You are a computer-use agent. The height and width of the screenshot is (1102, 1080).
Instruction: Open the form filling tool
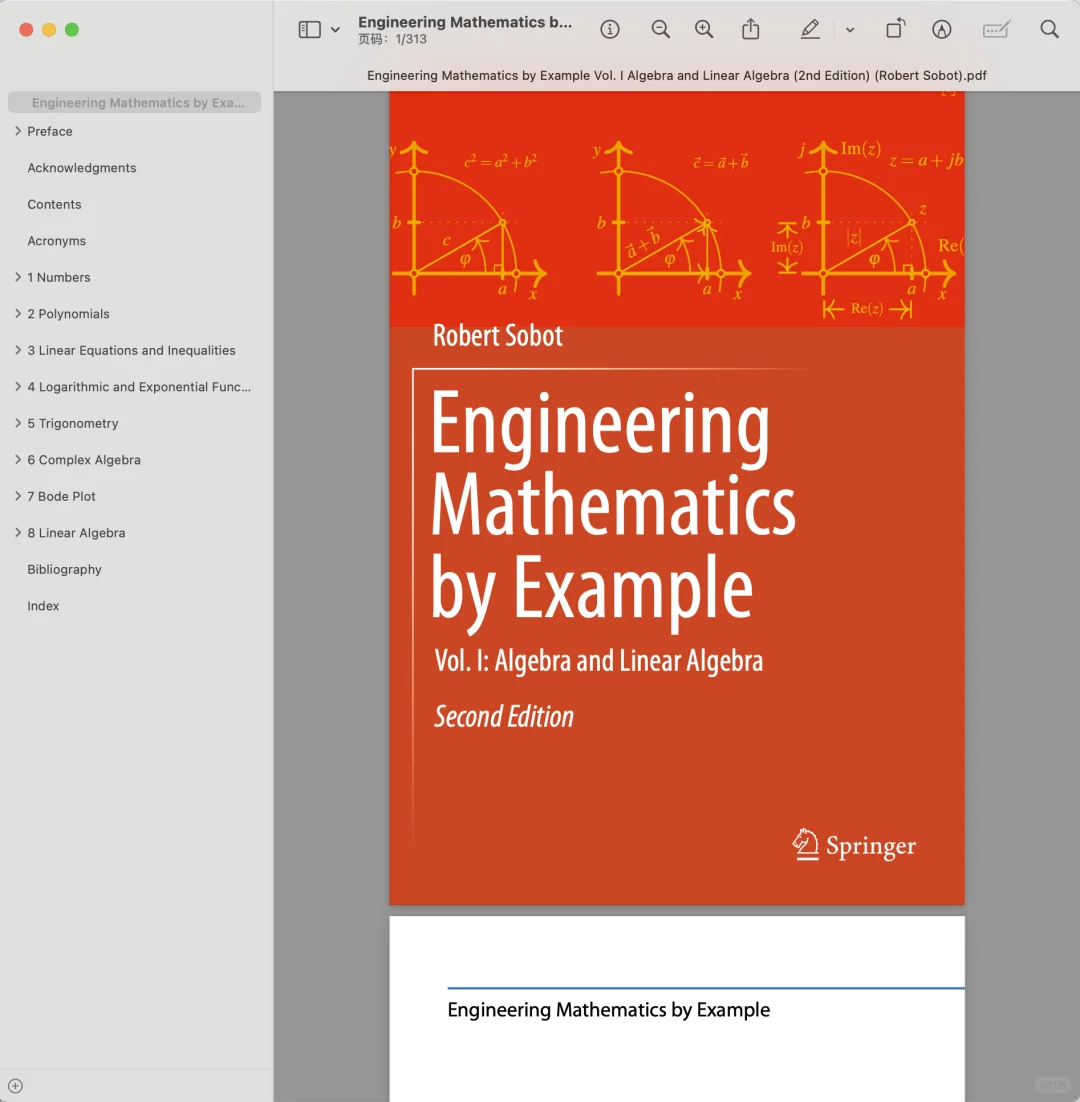point(996,30)
